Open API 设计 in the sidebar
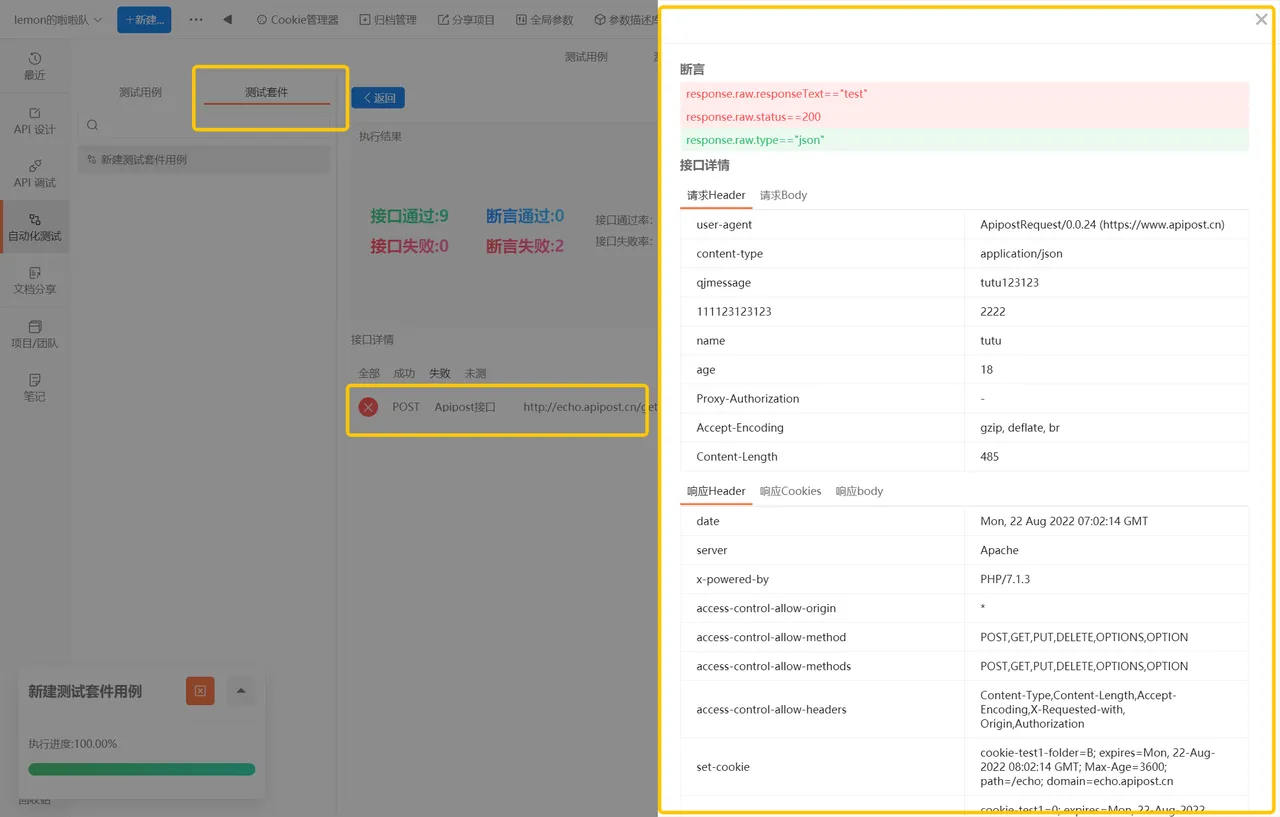1280x817 pixels. click(35, 120)
